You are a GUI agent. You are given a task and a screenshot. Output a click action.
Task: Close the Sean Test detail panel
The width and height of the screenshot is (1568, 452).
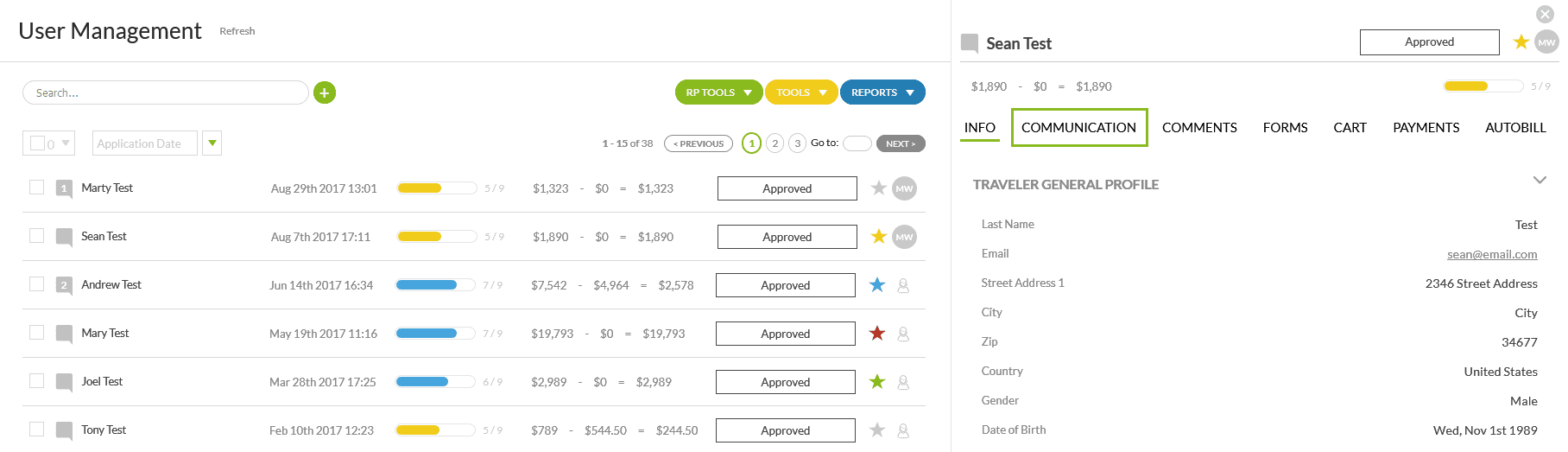click(1546, 14)
